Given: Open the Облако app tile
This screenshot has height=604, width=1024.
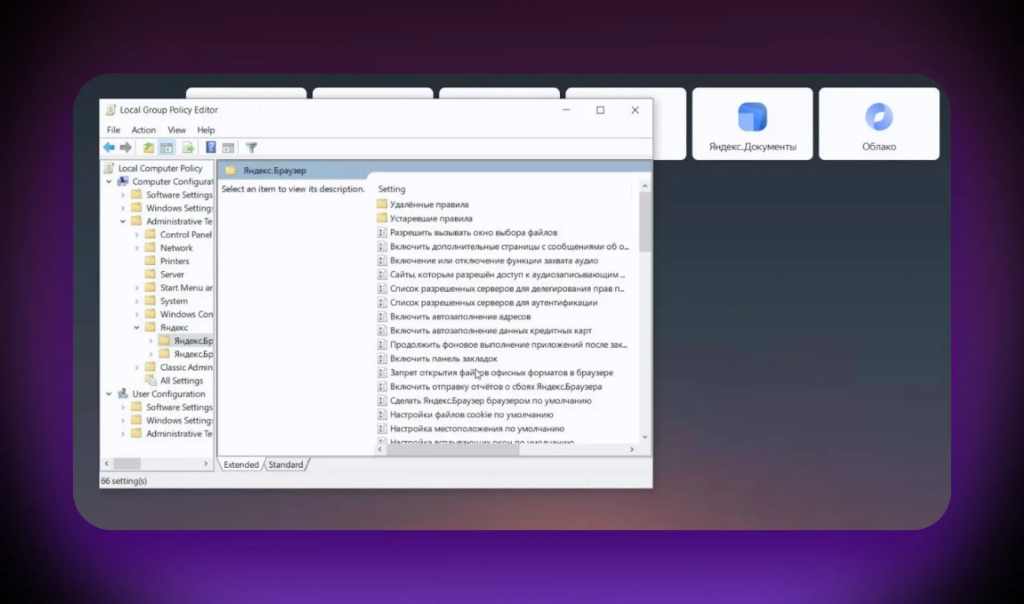Looking at the screenshot, I should [879, 124].
